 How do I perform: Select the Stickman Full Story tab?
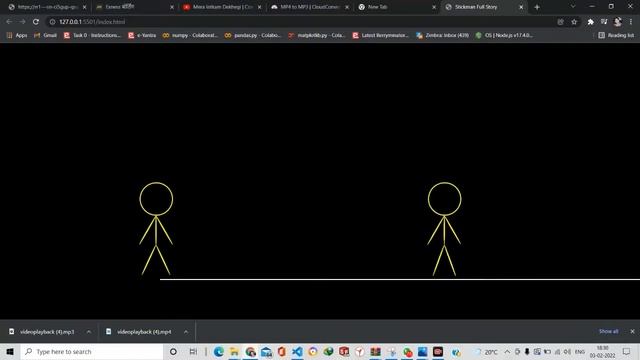tap(484, 7)
